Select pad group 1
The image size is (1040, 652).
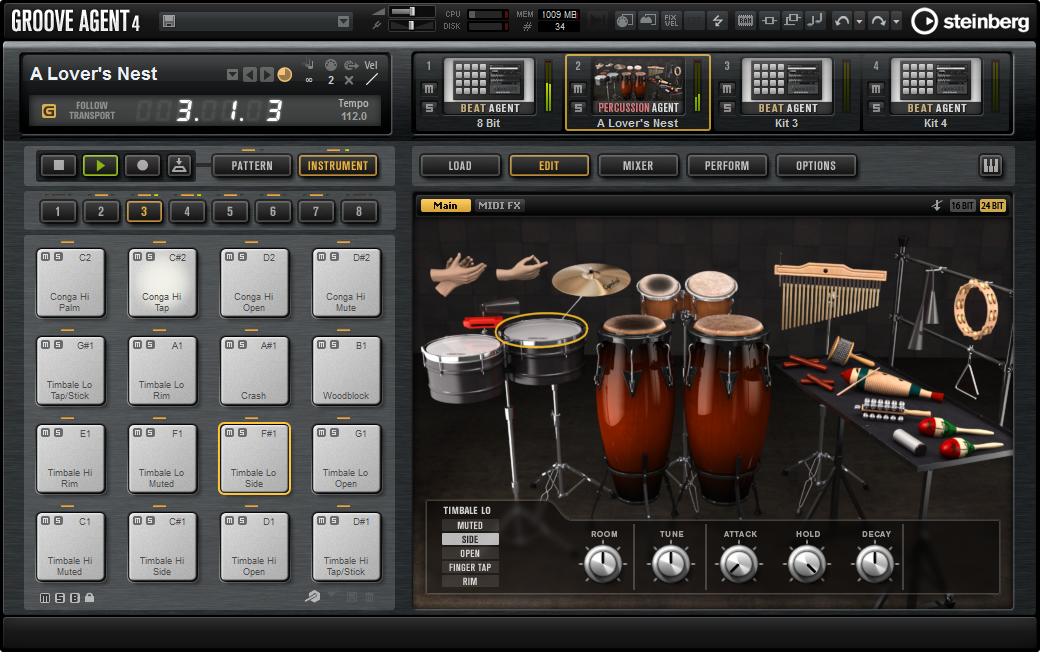click(58, 212)
